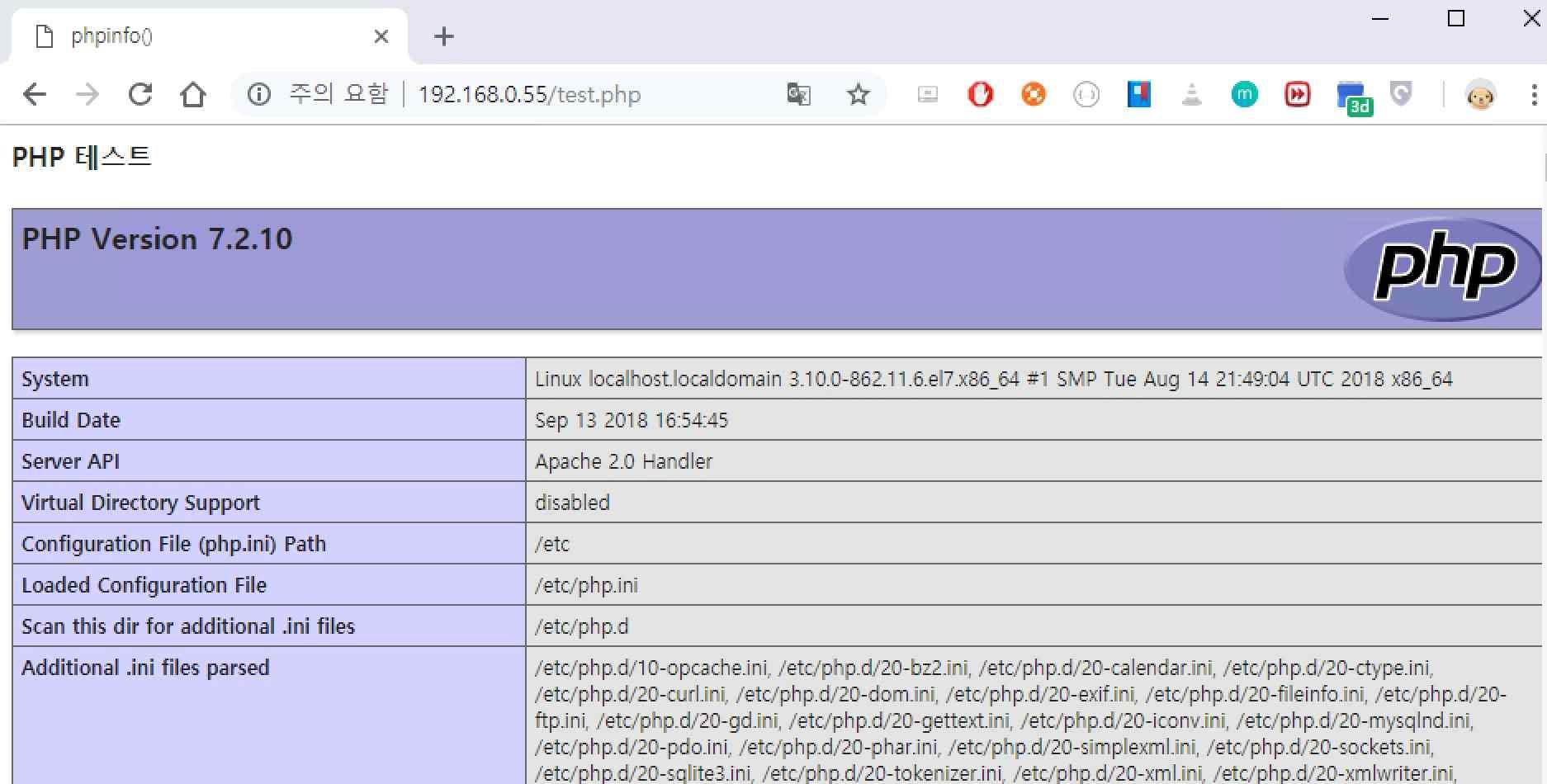
Task: Open the teal "m" extension icon
Action: (x=1245, y=94)
